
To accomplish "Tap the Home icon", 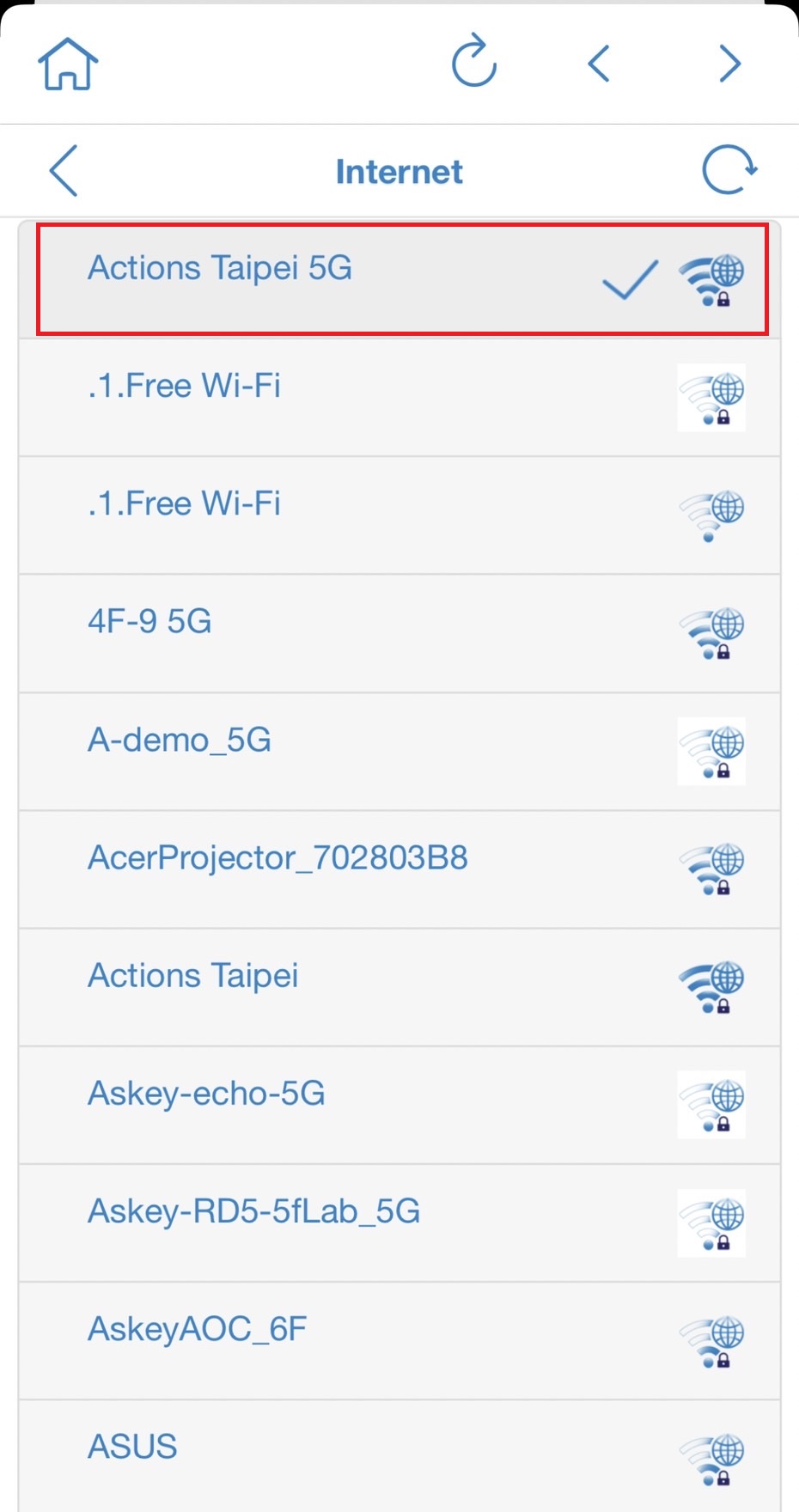I will coord(67,64).
